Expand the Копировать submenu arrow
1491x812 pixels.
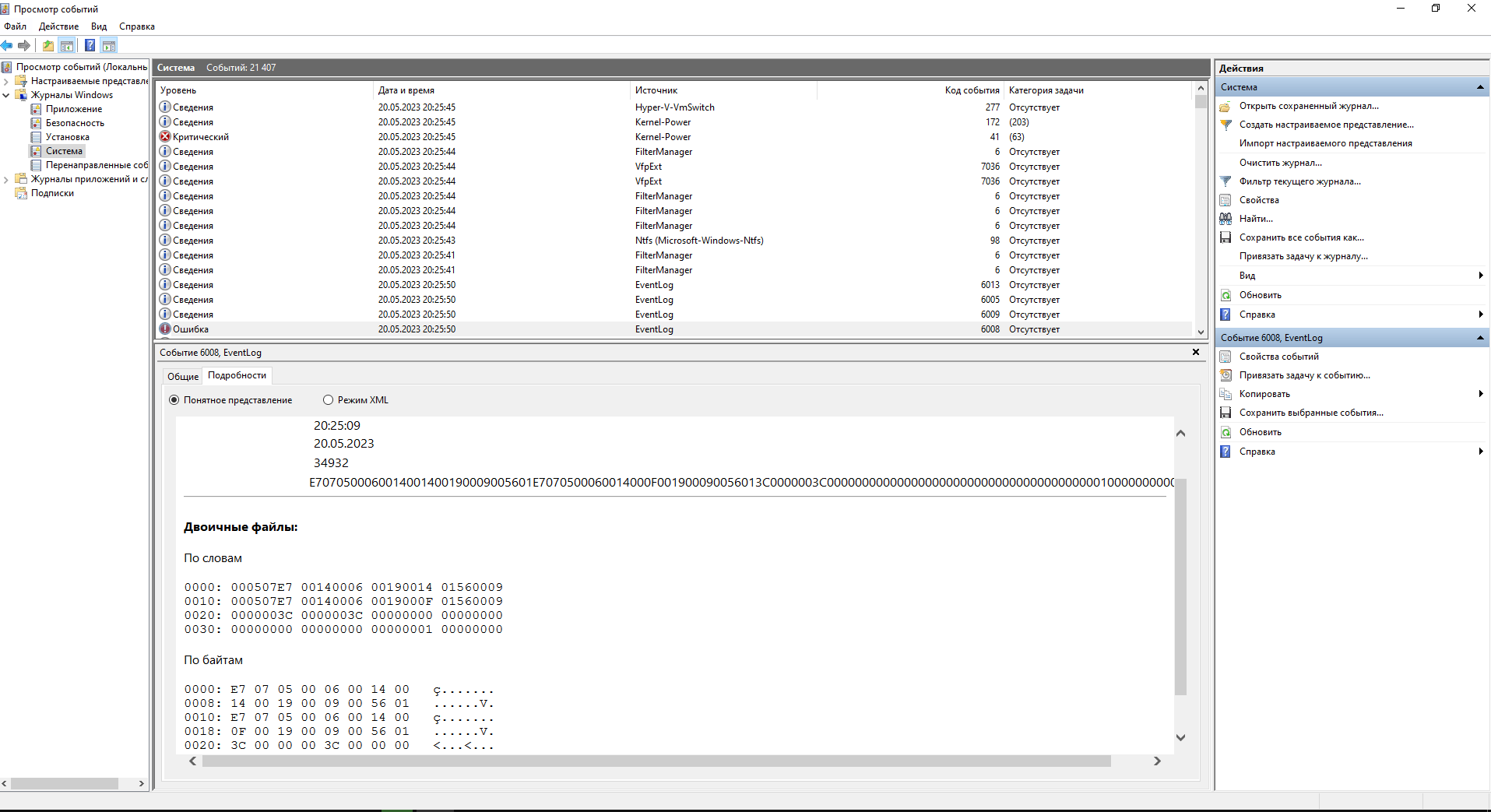(1480, 394)
